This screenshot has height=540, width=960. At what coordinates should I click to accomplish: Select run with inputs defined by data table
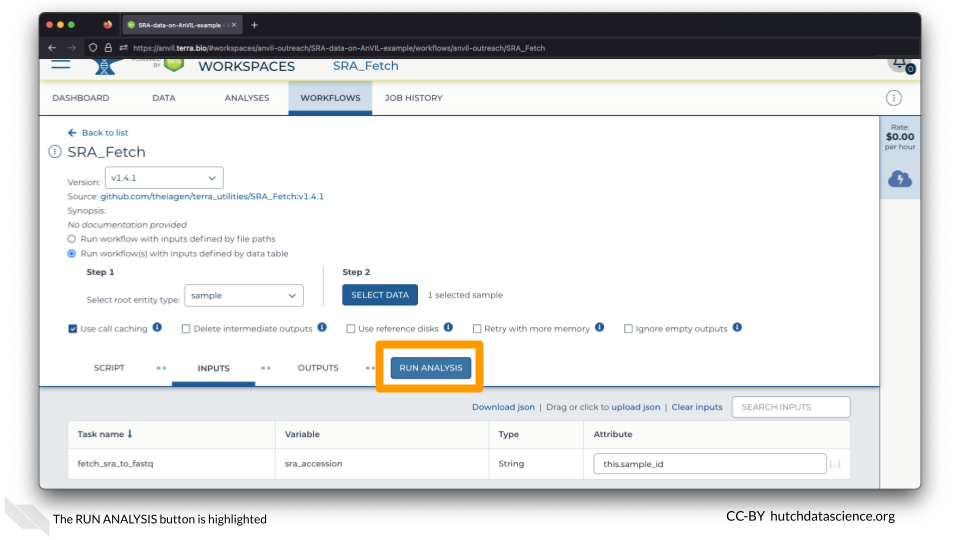tap(72, 253)
